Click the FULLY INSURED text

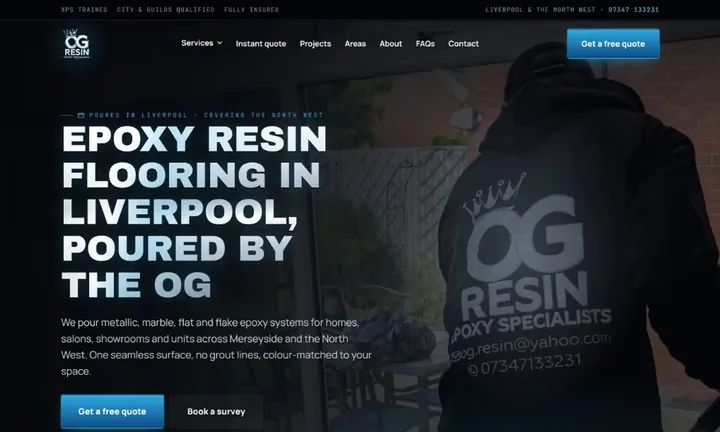pyautogui.click(x=251, y=10)
